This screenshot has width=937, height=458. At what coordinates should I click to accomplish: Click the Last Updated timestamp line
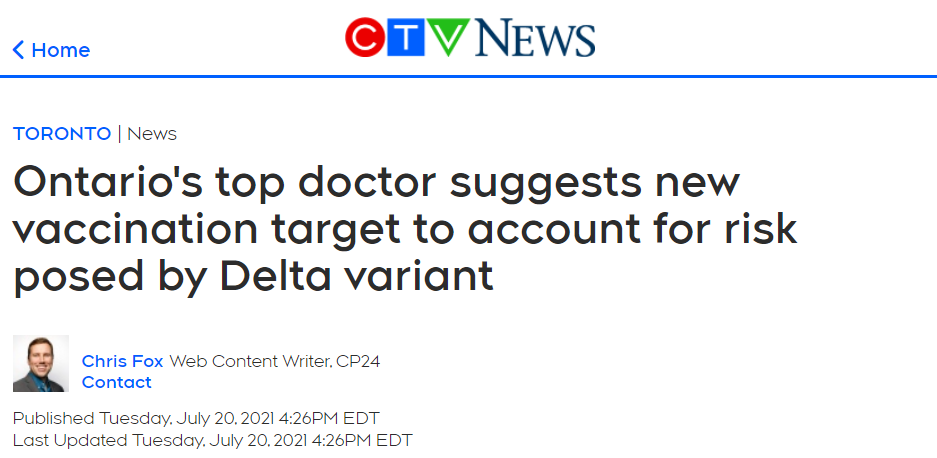tap(213, 441)
